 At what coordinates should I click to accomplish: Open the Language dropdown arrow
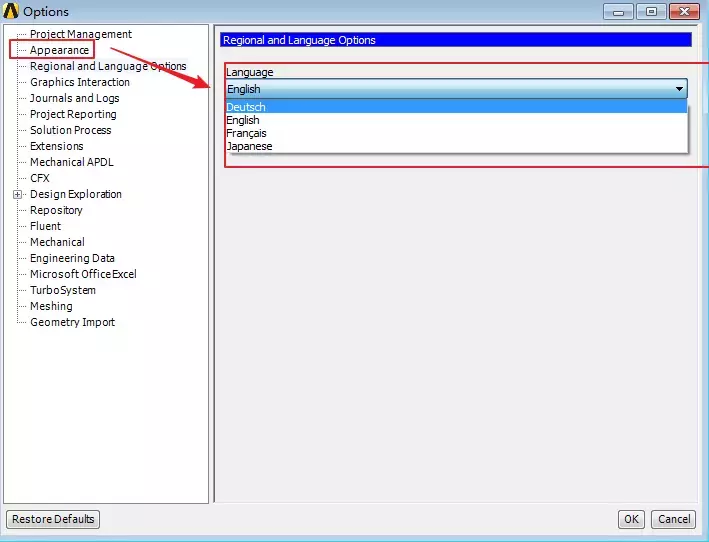pos(679,89)
